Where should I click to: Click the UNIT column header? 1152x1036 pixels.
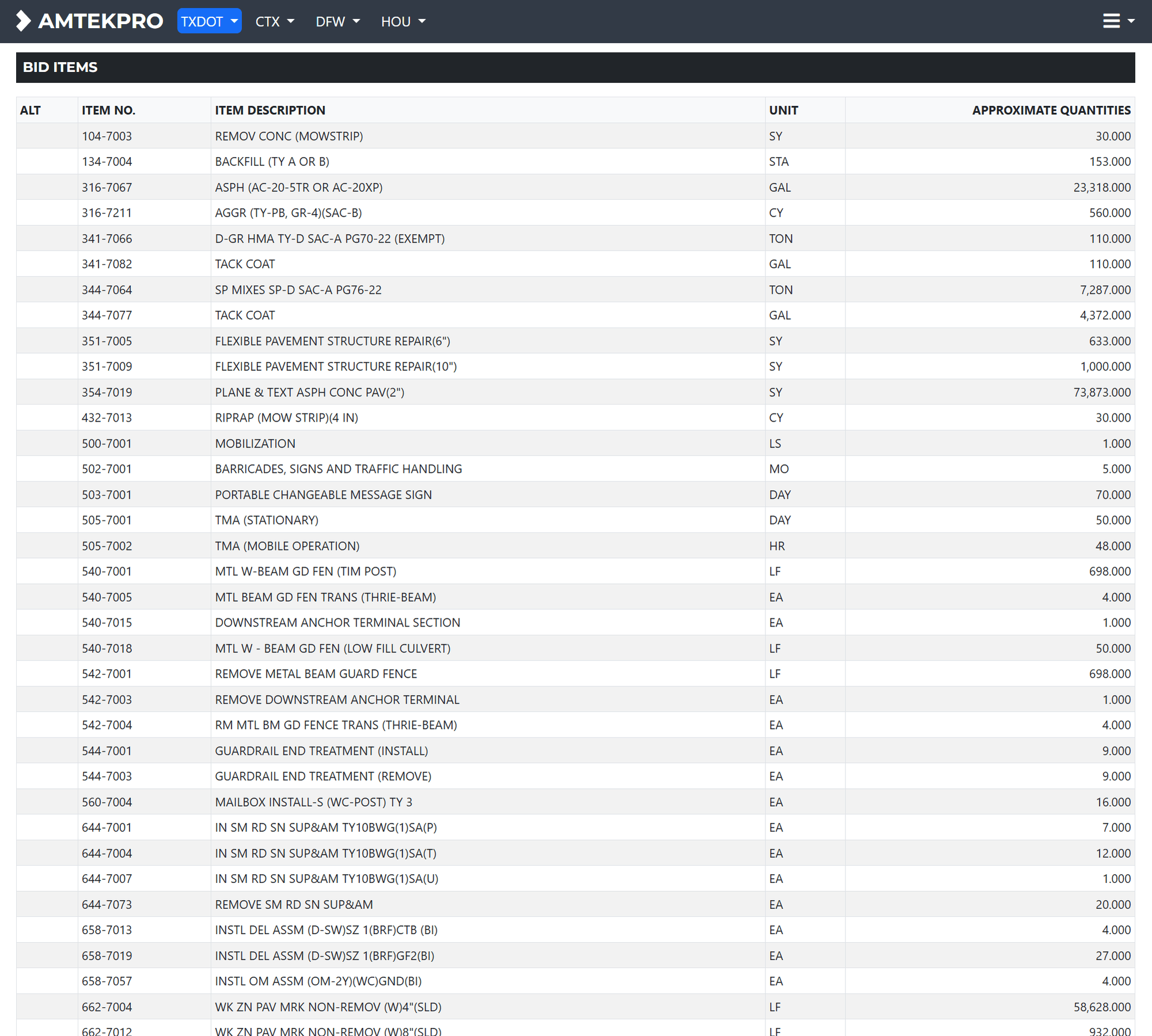pyautogui.click(x=783, y=110)
